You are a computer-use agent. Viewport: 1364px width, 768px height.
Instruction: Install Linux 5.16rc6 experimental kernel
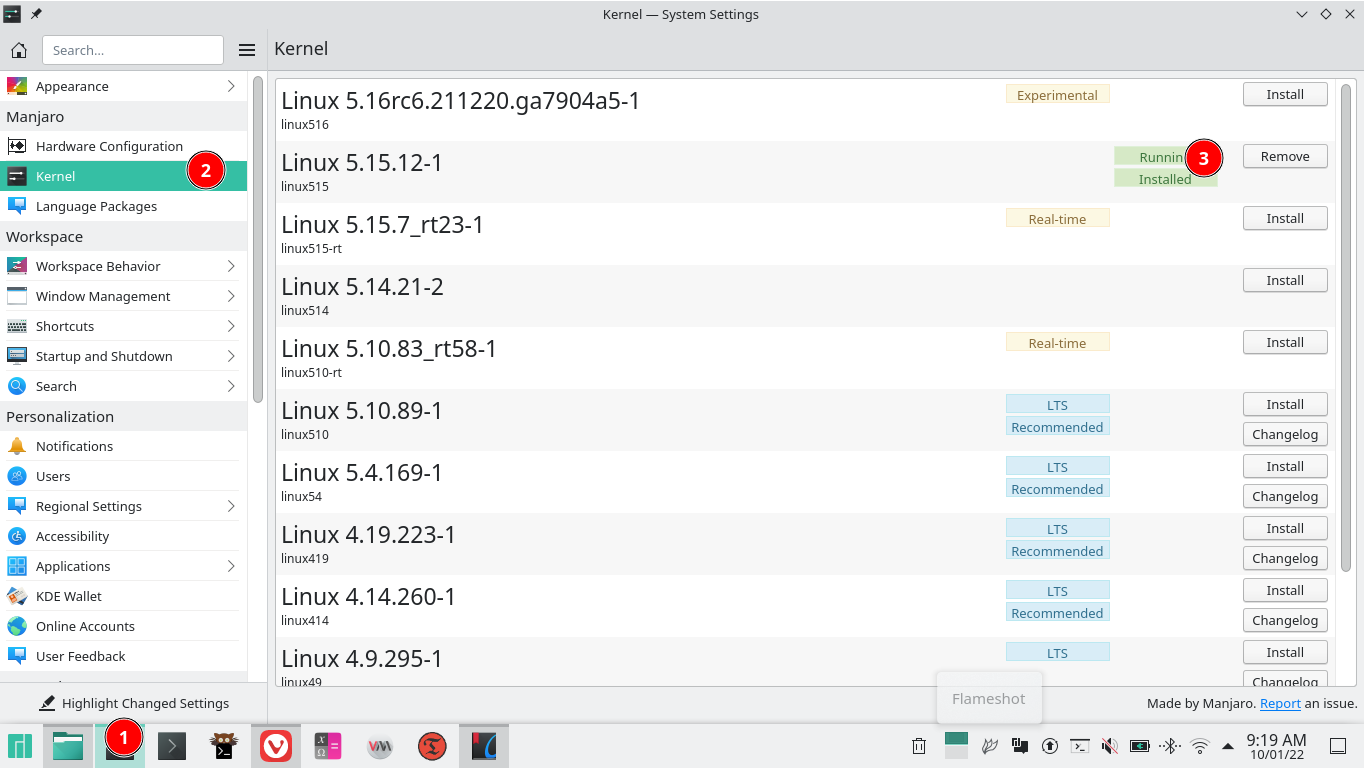tap(1285, 94)
